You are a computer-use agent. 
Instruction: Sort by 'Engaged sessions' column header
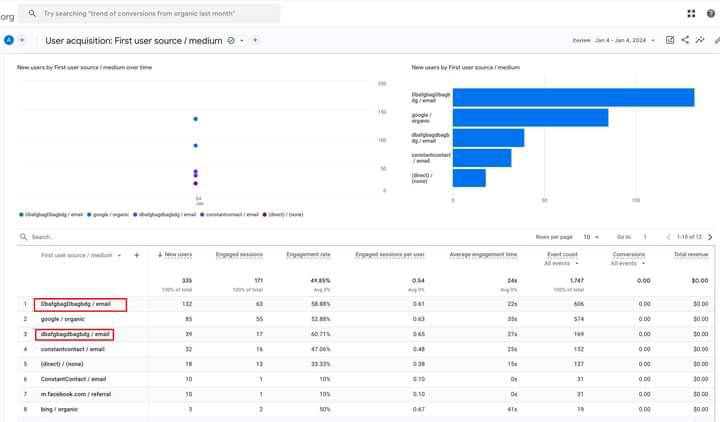coord(239,254)
